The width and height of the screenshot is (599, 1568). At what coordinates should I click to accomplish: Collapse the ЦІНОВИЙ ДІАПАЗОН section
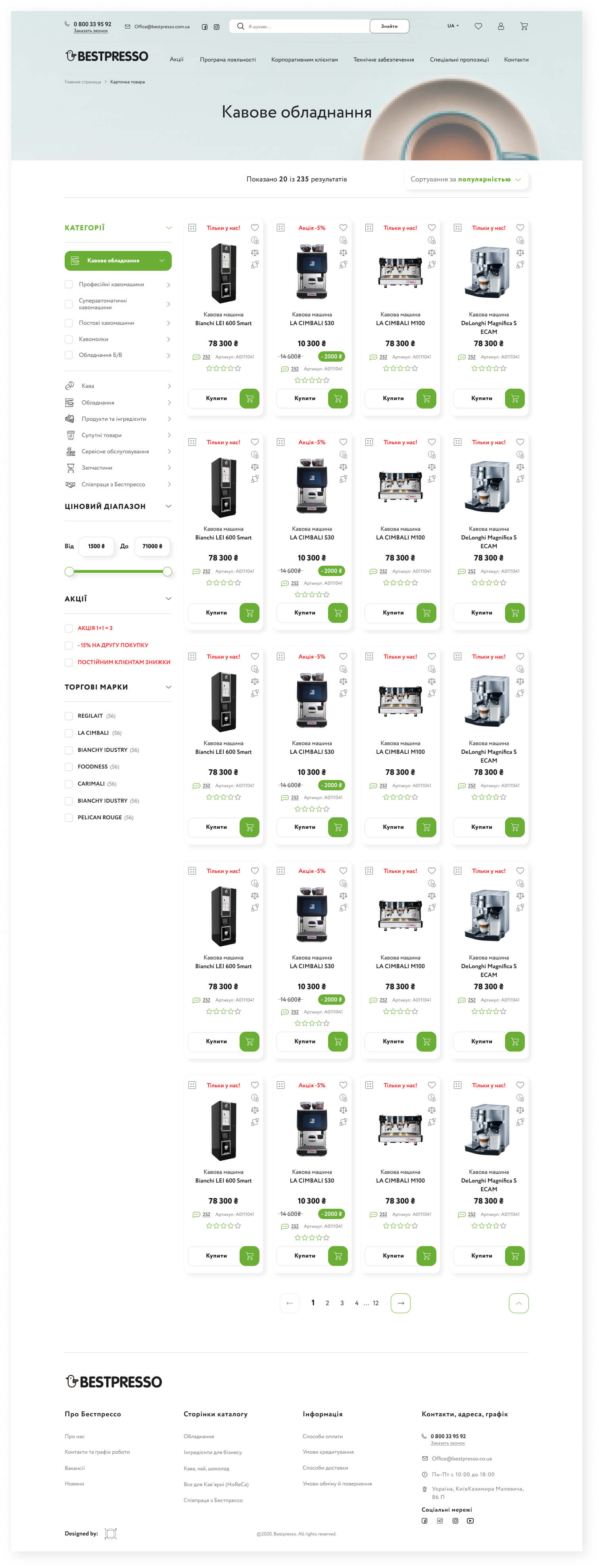tap(169, 507)
